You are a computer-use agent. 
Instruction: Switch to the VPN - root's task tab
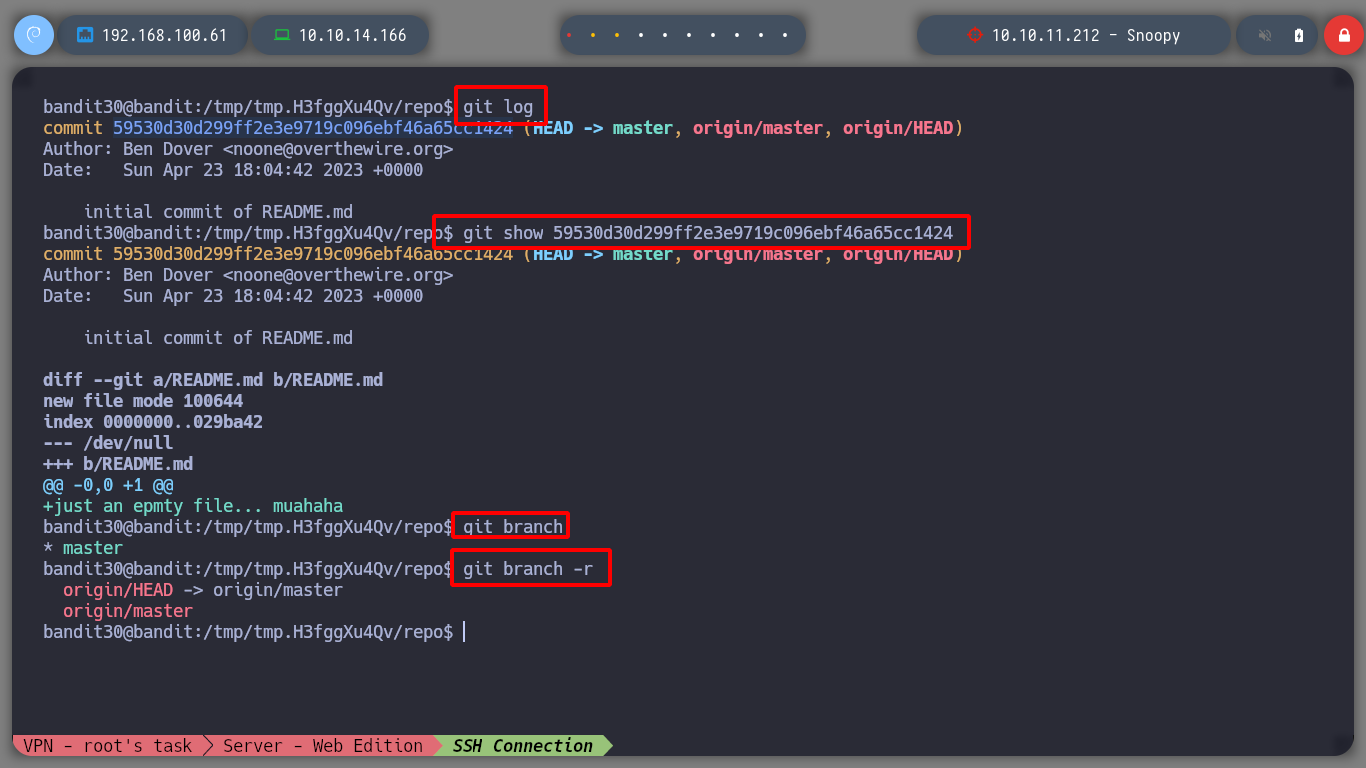[107, 745]
